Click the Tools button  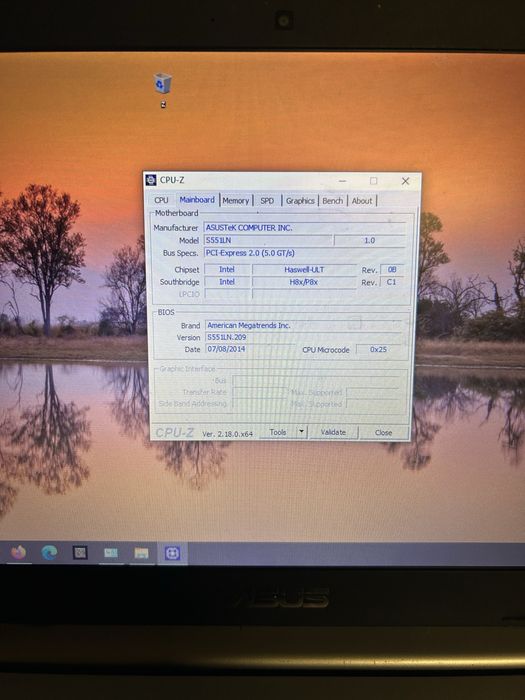[278, 432]
